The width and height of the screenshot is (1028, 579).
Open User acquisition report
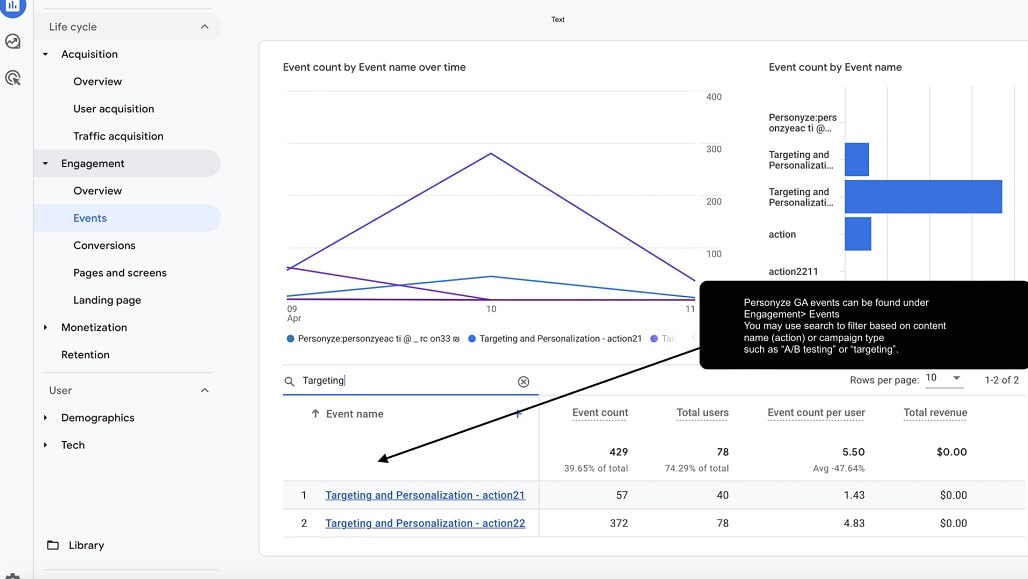tap(113, 109)
